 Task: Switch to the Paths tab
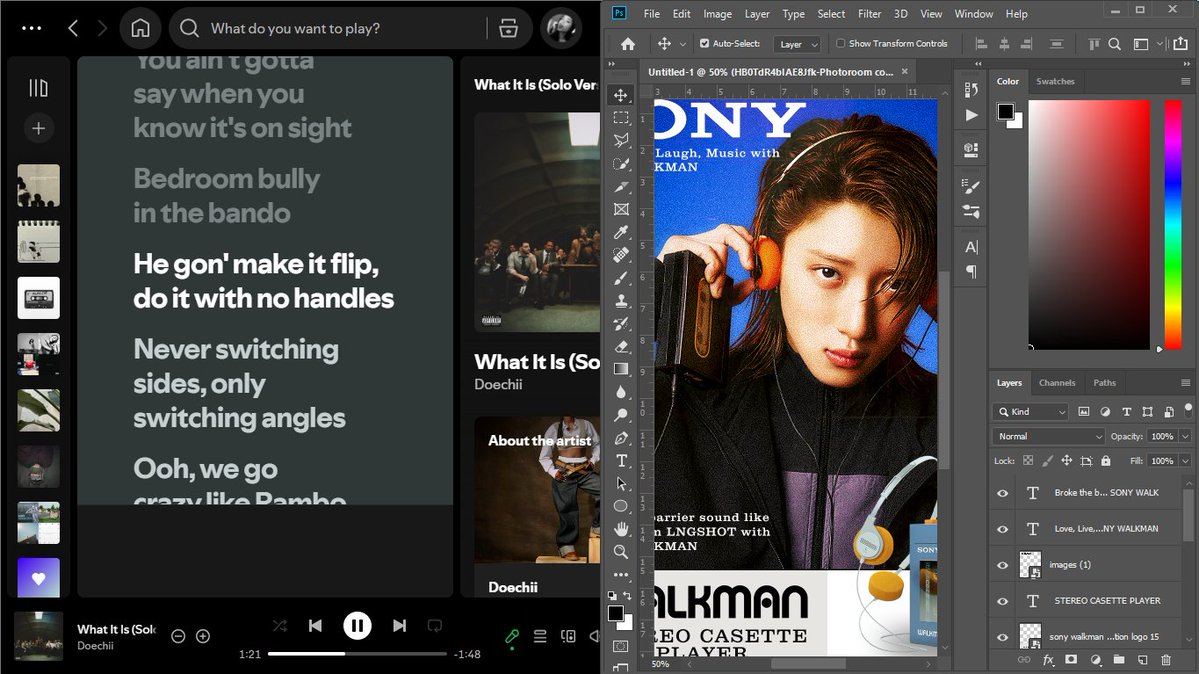click(x=1104, y=383)
